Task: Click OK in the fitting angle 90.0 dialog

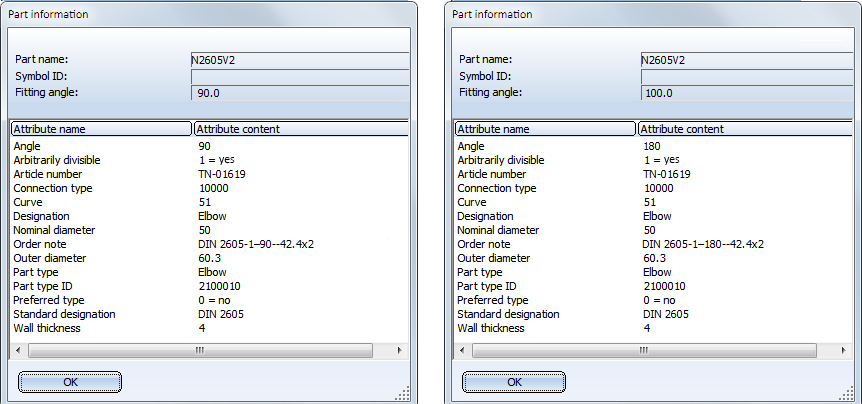Action: point(70,382)
